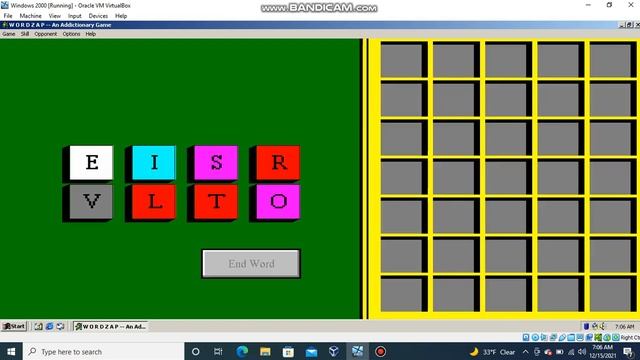Open the host volume speaker icon
The image size is (640, 360).
click(x=582, y=352)
